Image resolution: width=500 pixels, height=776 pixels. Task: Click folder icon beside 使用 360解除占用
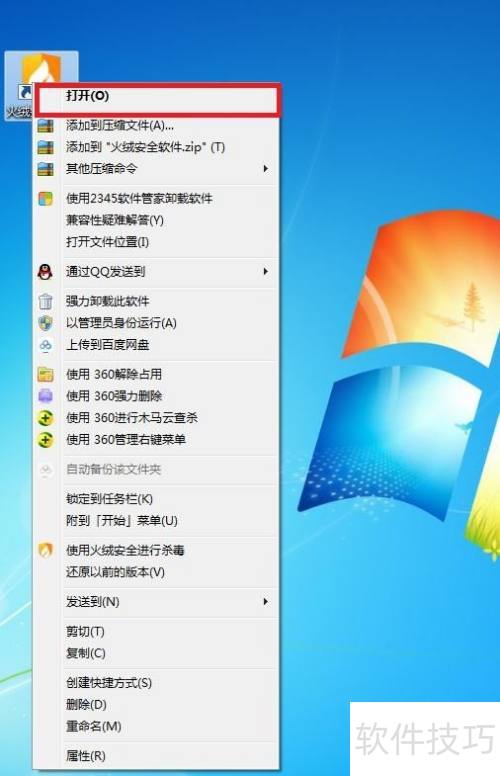tap(46, 375)
